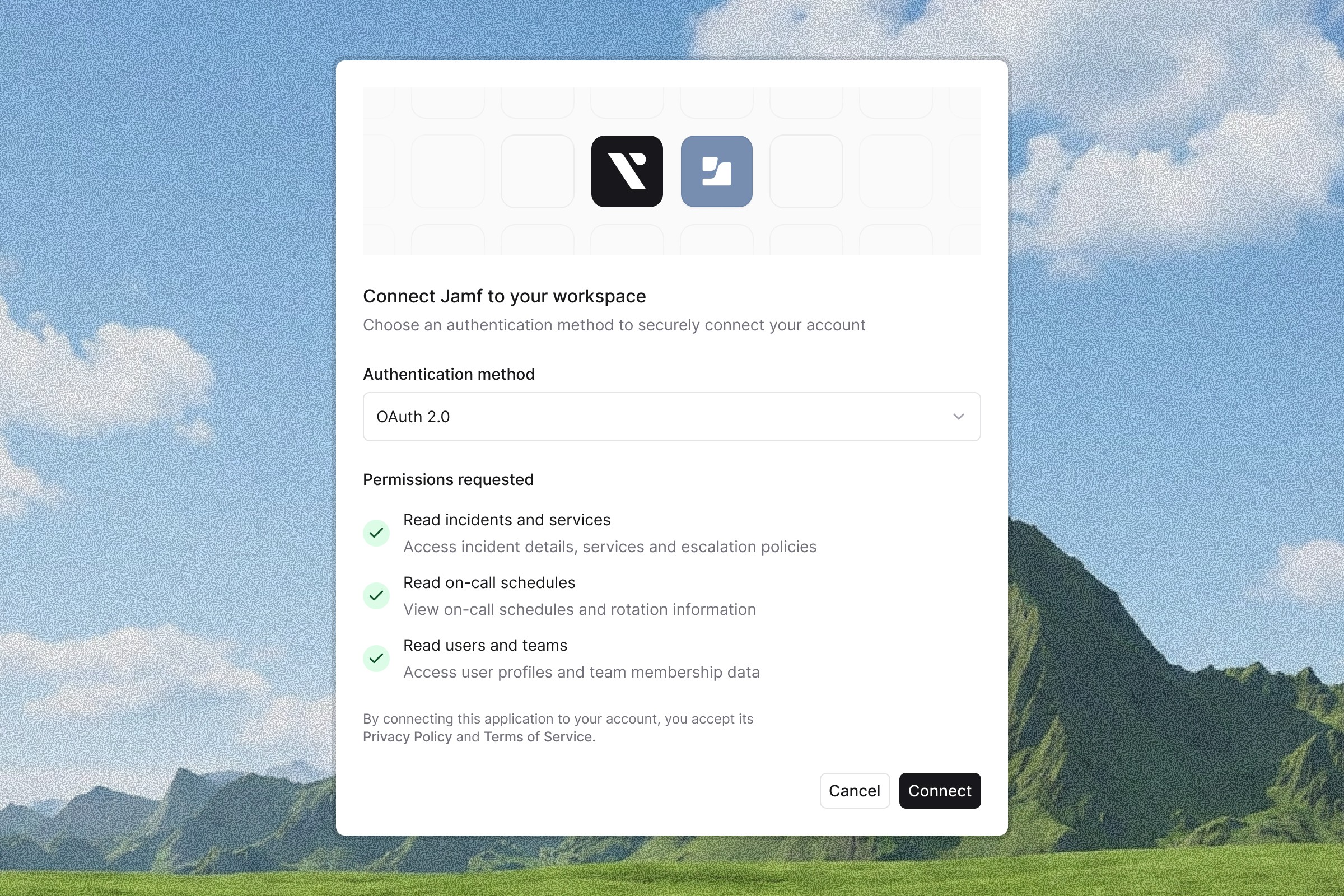
Task: Open the Authentication method dropdown
Action: click(672, 417)
